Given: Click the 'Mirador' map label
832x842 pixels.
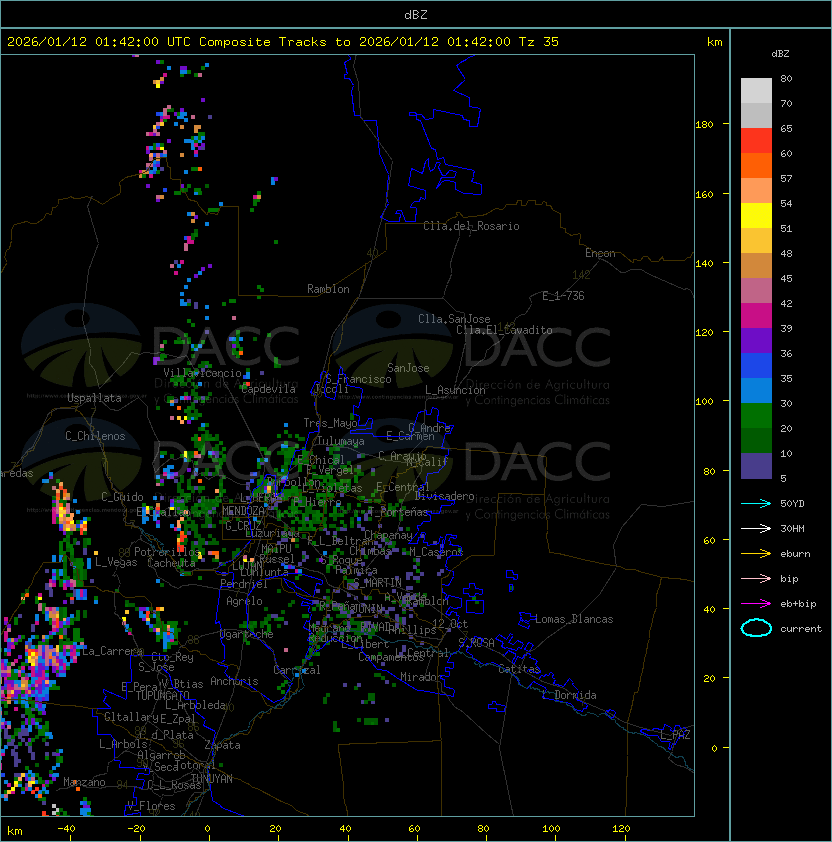Looking at the screenshot, I should (x=422, y=677).
